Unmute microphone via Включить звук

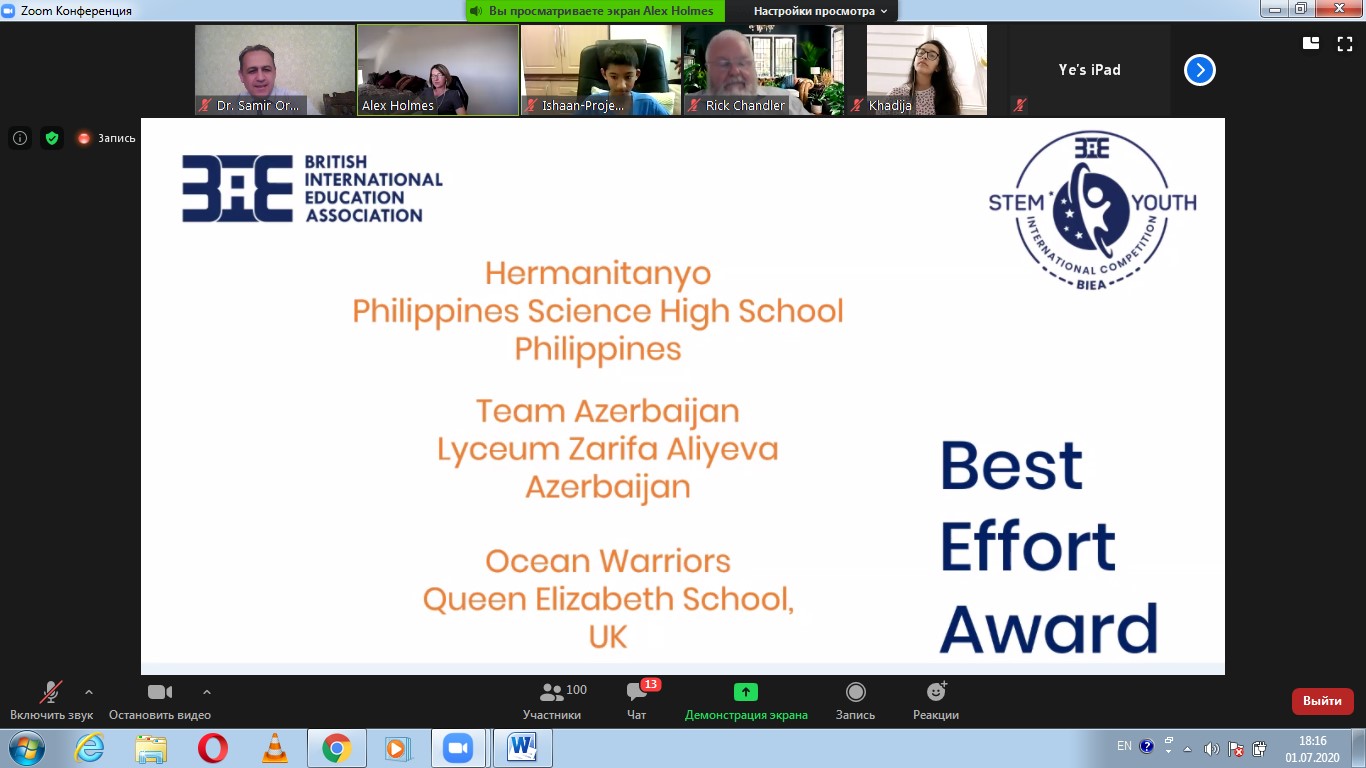click(x=51, y=701)
